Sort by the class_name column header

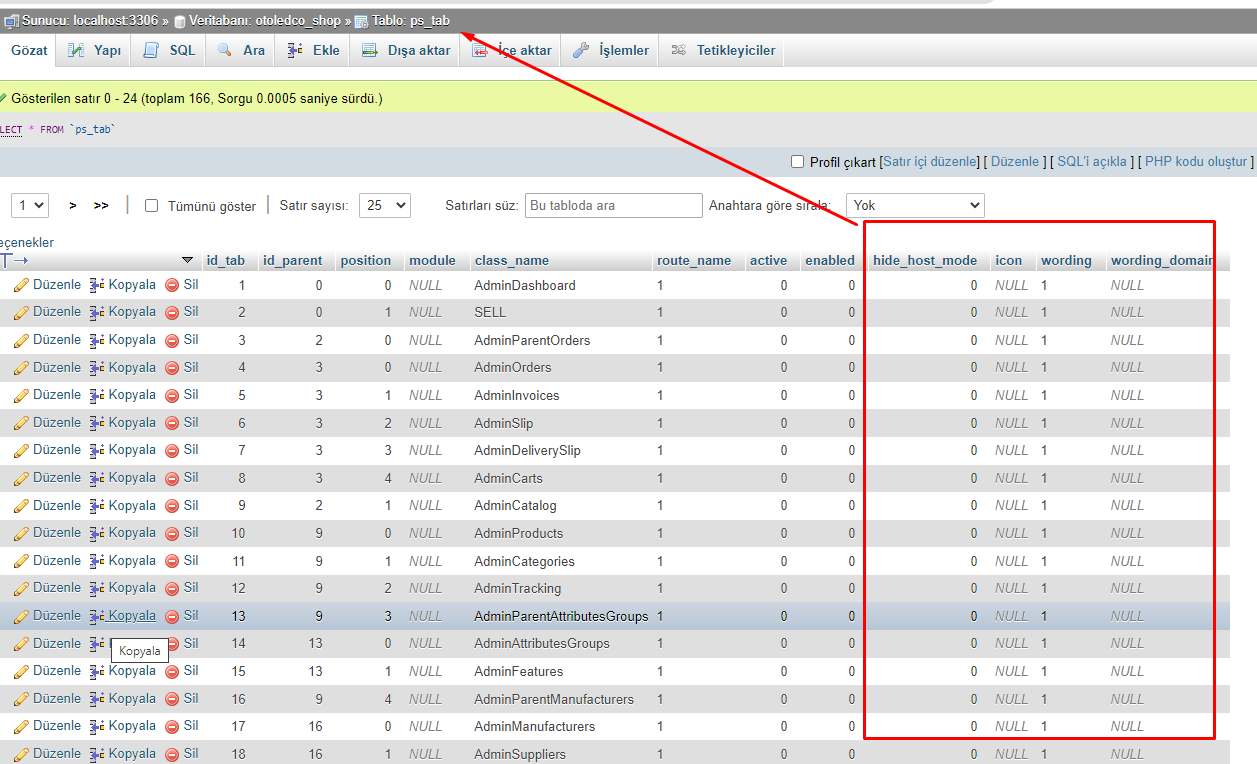tap(512, 260)
